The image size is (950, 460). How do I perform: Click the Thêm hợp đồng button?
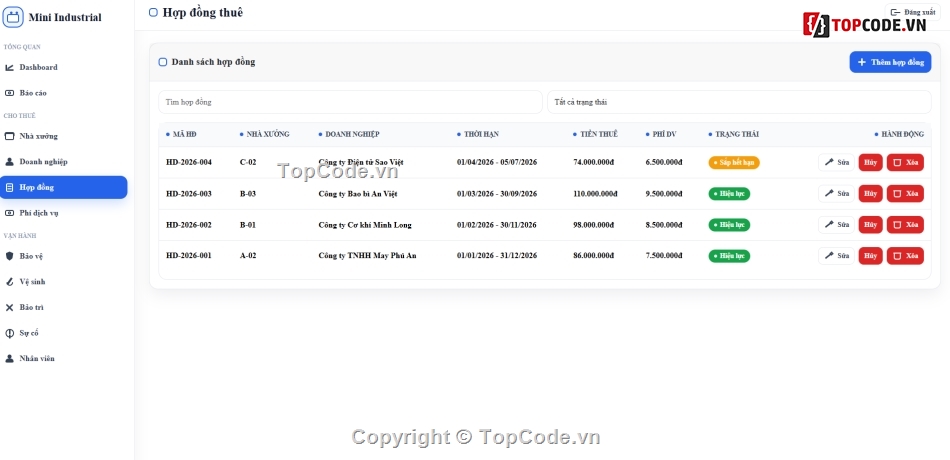pyautogui.click(x=890, y=62)
